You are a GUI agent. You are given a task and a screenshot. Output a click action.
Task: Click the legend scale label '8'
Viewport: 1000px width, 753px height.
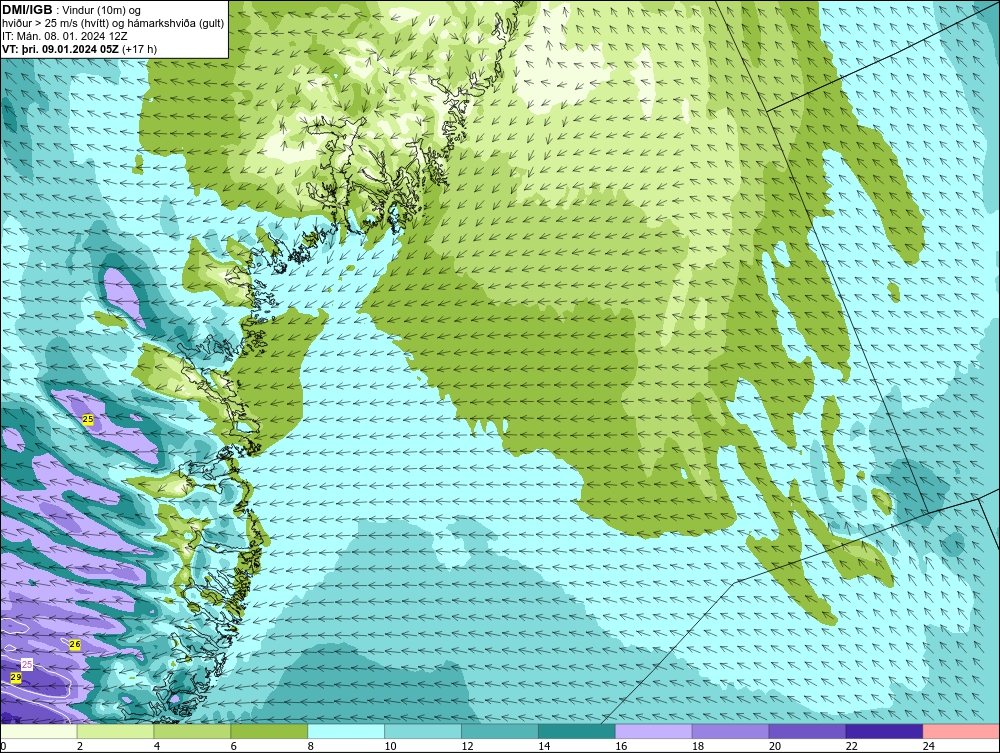[311, 746]
